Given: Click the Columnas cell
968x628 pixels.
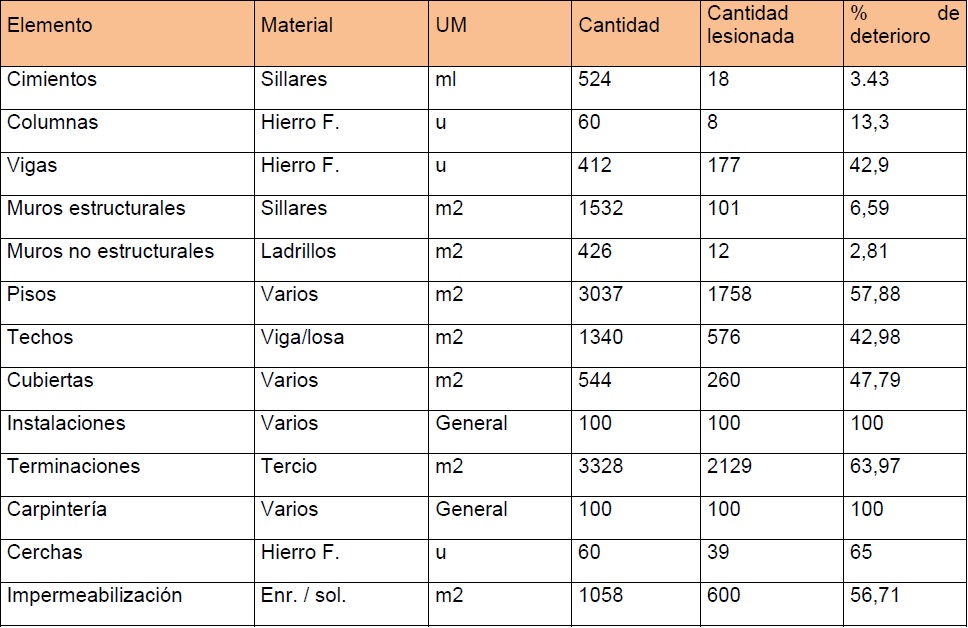Looking at the screenshot, I should coord(53,122).
